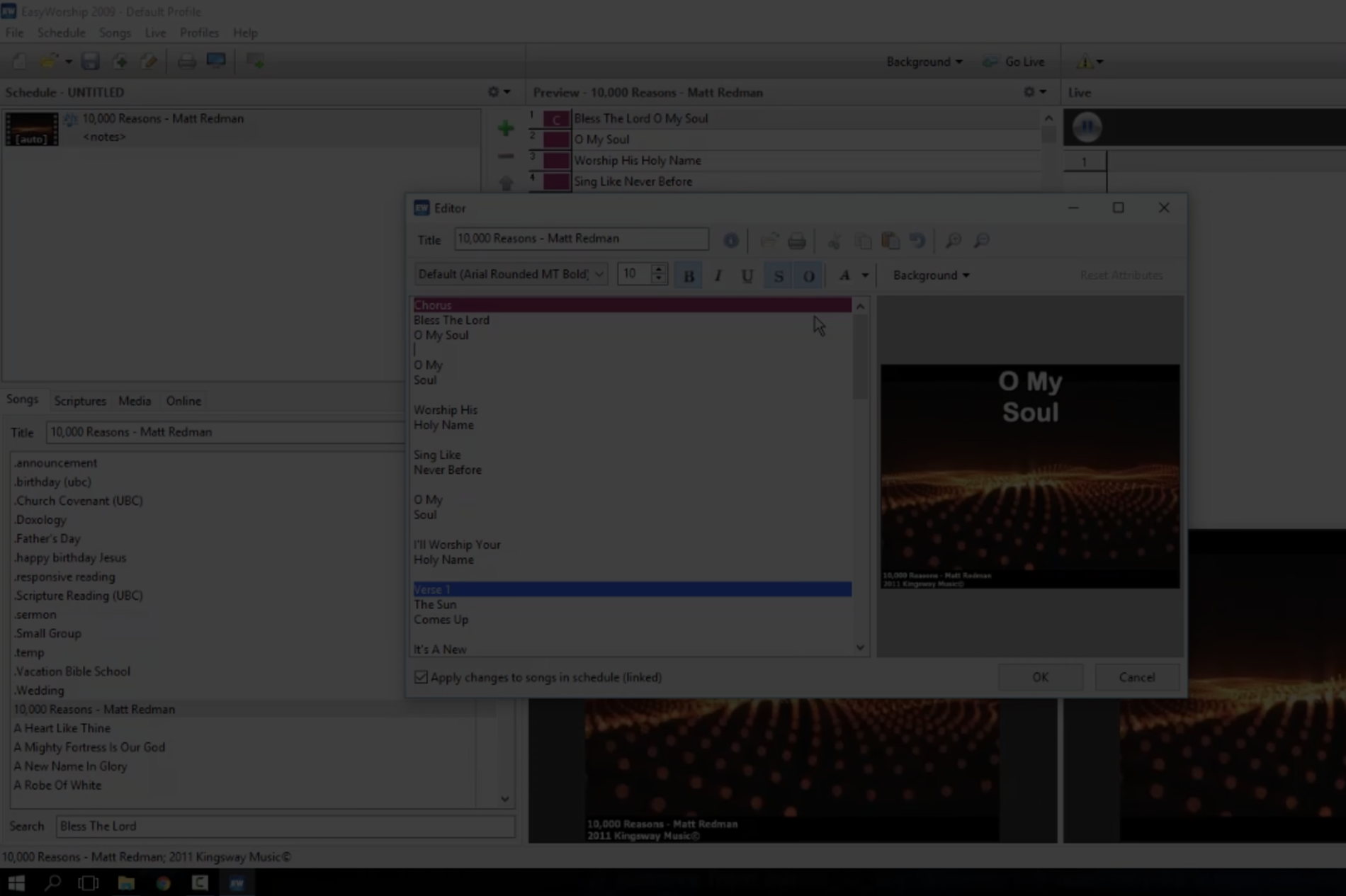Toggle Apply changes to songs in schedule
This screenshot has height=896, width=1346.
tap(421, 677)
